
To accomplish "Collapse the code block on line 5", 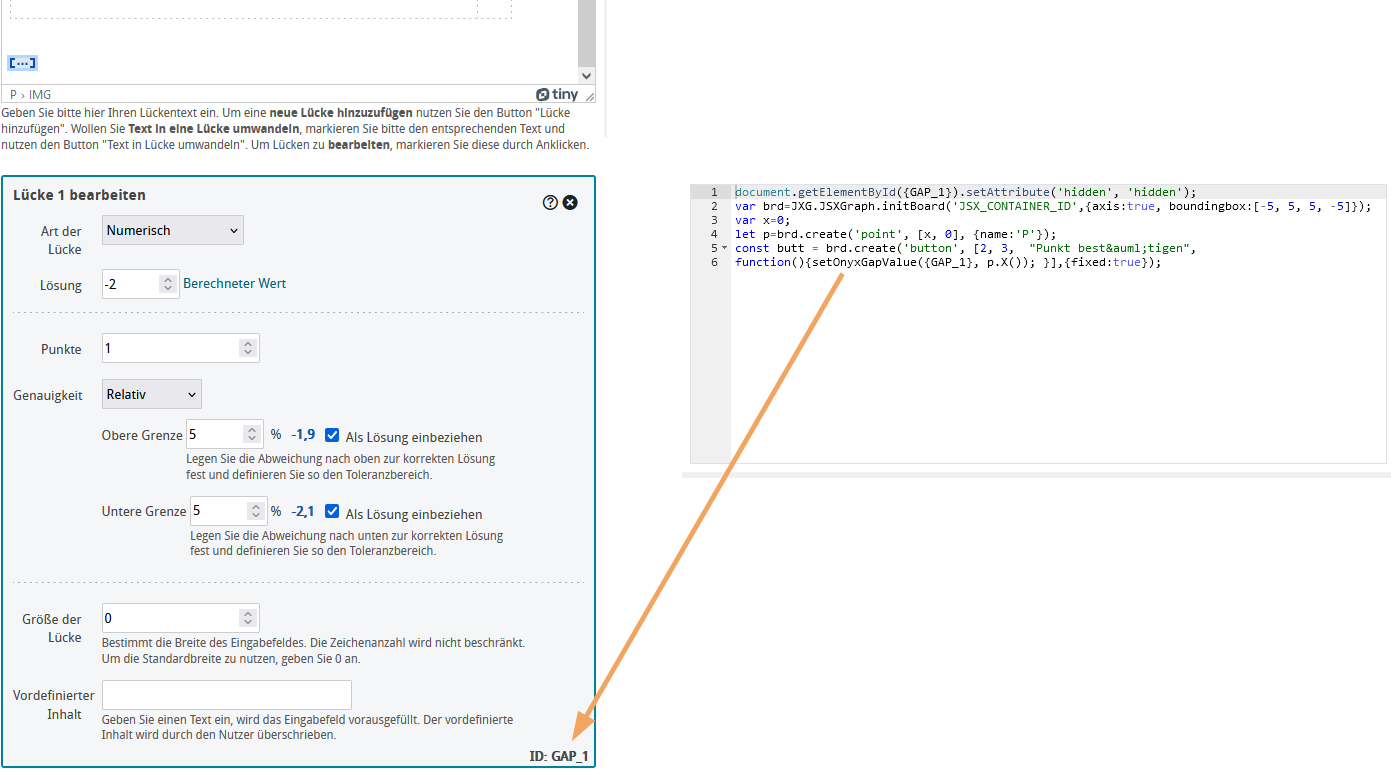I will [x=723, y=247].
